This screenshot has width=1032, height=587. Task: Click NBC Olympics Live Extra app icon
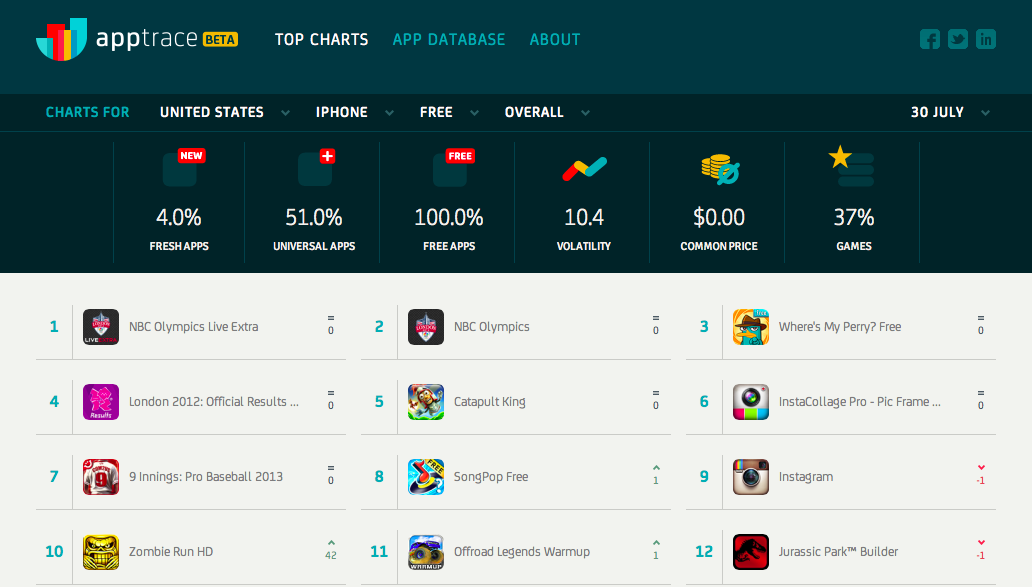pos(101,327)
